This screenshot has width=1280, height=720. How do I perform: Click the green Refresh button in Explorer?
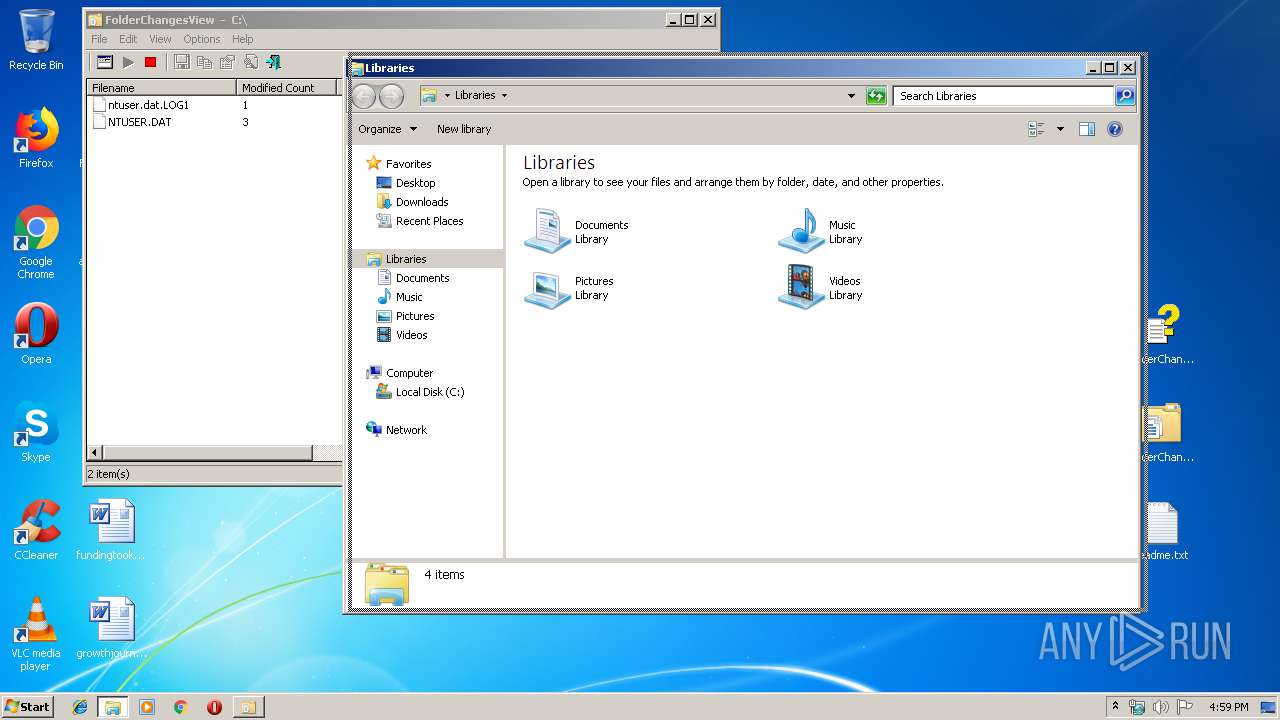coord(876,96)
